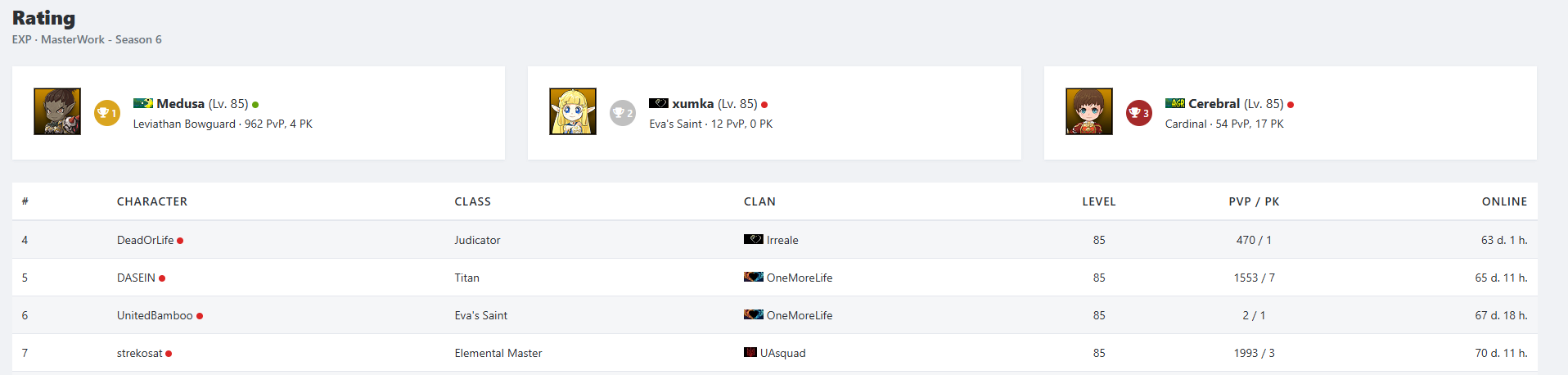Screen dimensions: 1568x375
Task: Click Medusa's character avatar portrait
Action: point(57,111)
